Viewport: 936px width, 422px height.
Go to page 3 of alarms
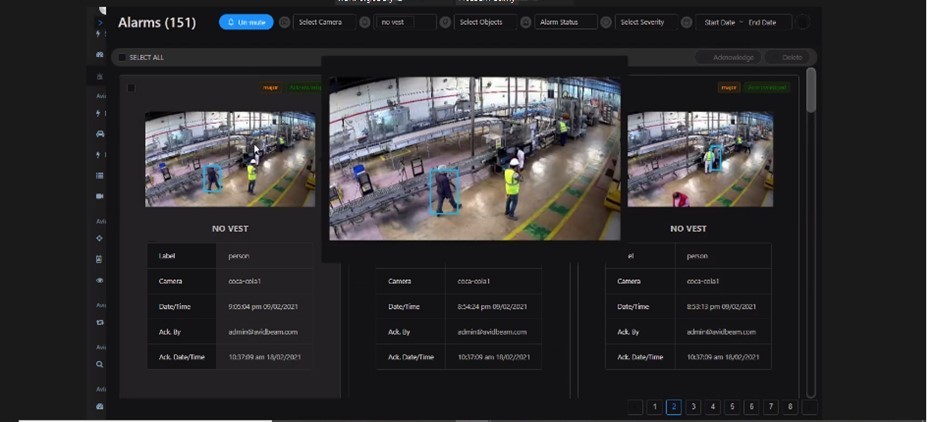693,407
